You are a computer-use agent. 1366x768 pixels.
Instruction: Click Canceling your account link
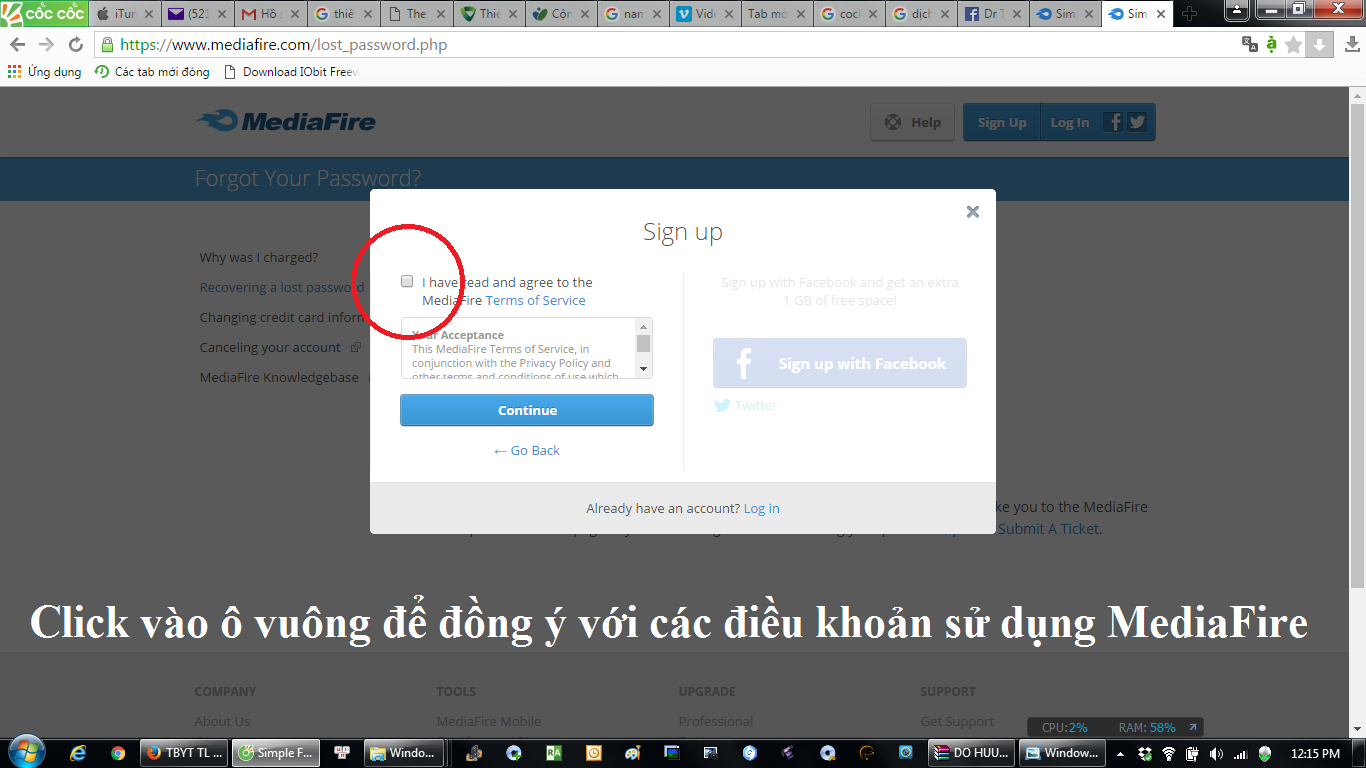click(x=270, y=347)
